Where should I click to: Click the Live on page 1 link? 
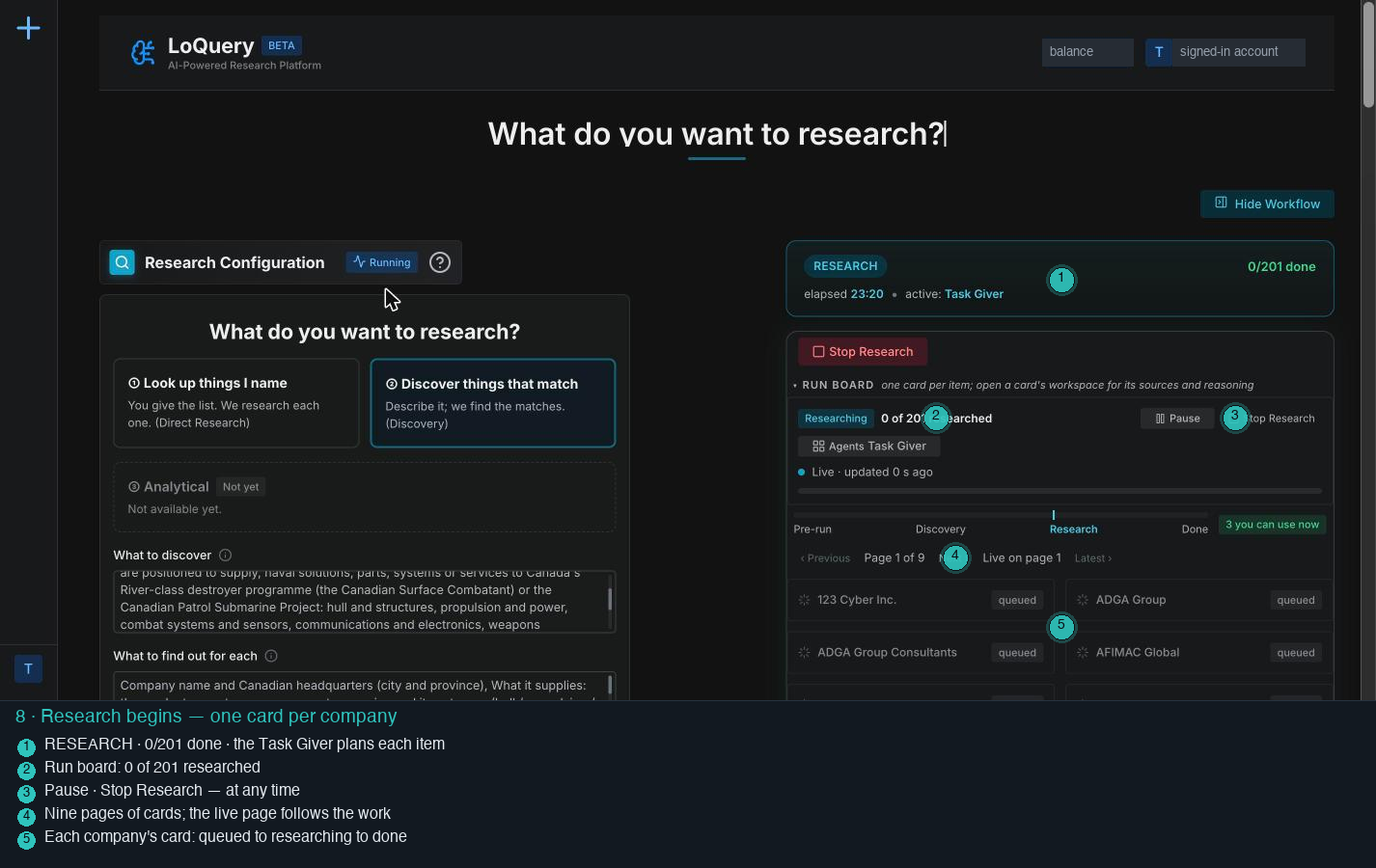[x=1022, y=557]
